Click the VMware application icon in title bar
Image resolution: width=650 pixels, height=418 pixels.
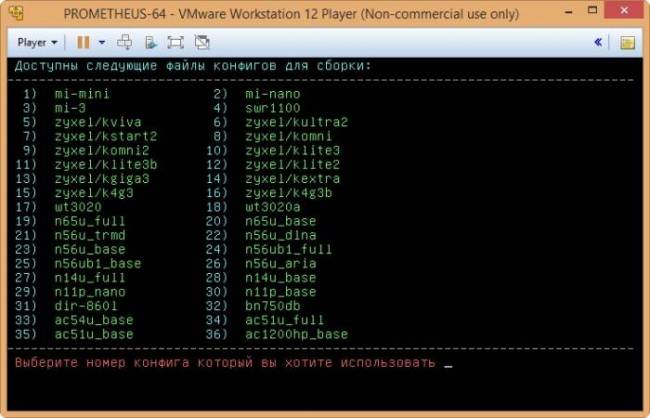click(x=16, y=13)
